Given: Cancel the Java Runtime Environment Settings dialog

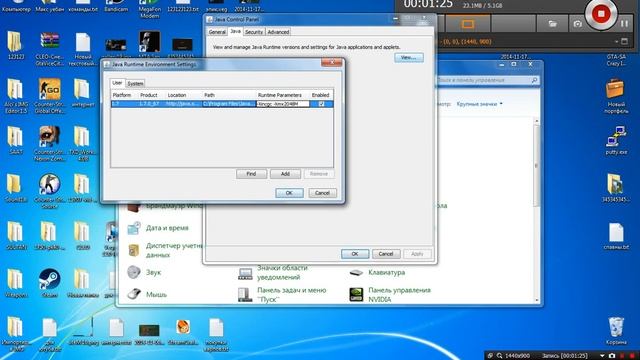Looking at the screenshot, I should pos(322,193).
